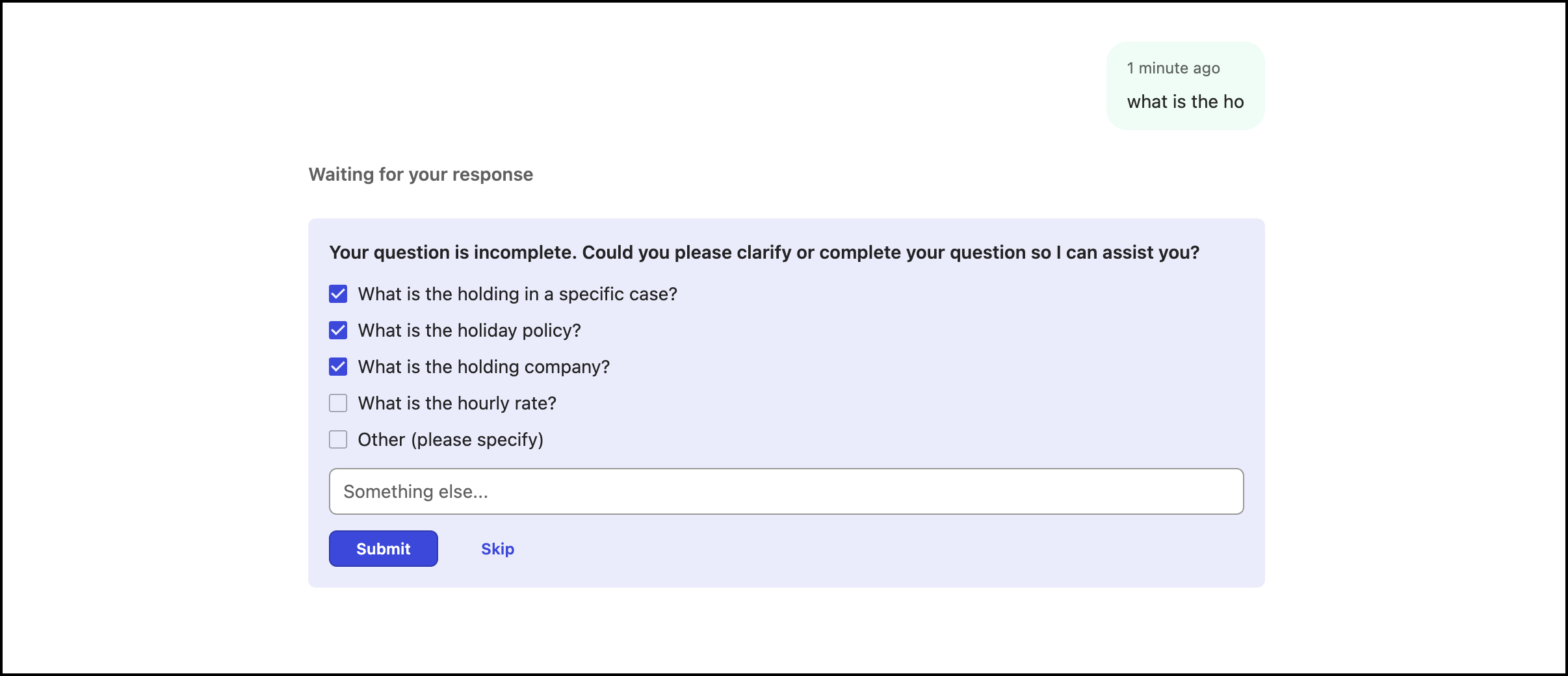
Task: Select the user message bubble saying "what is the ho"
Action: (1185, 101)
